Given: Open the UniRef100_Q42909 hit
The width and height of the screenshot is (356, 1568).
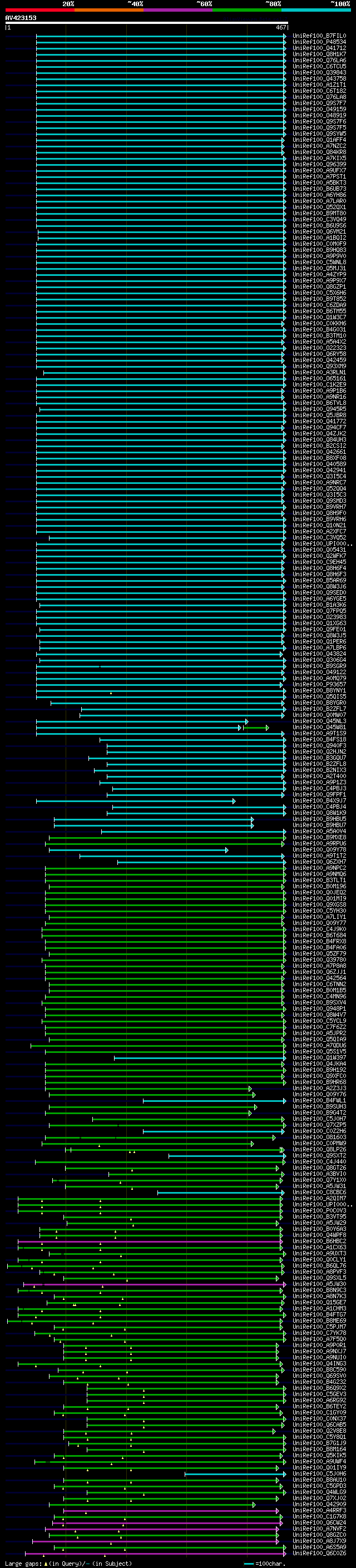Looking at the screenshot, I should click(319, 1505).
